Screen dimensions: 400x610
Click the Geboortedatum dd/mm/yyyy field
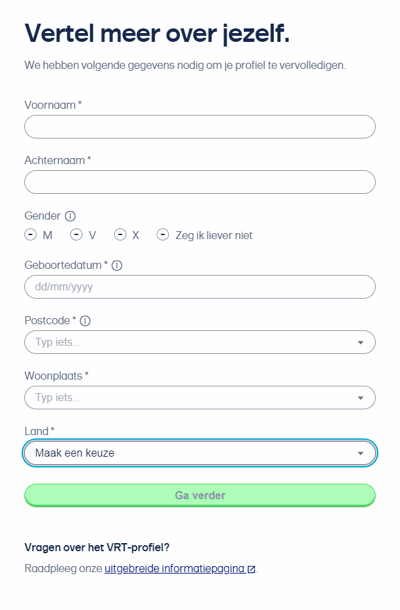coord(200,287)
